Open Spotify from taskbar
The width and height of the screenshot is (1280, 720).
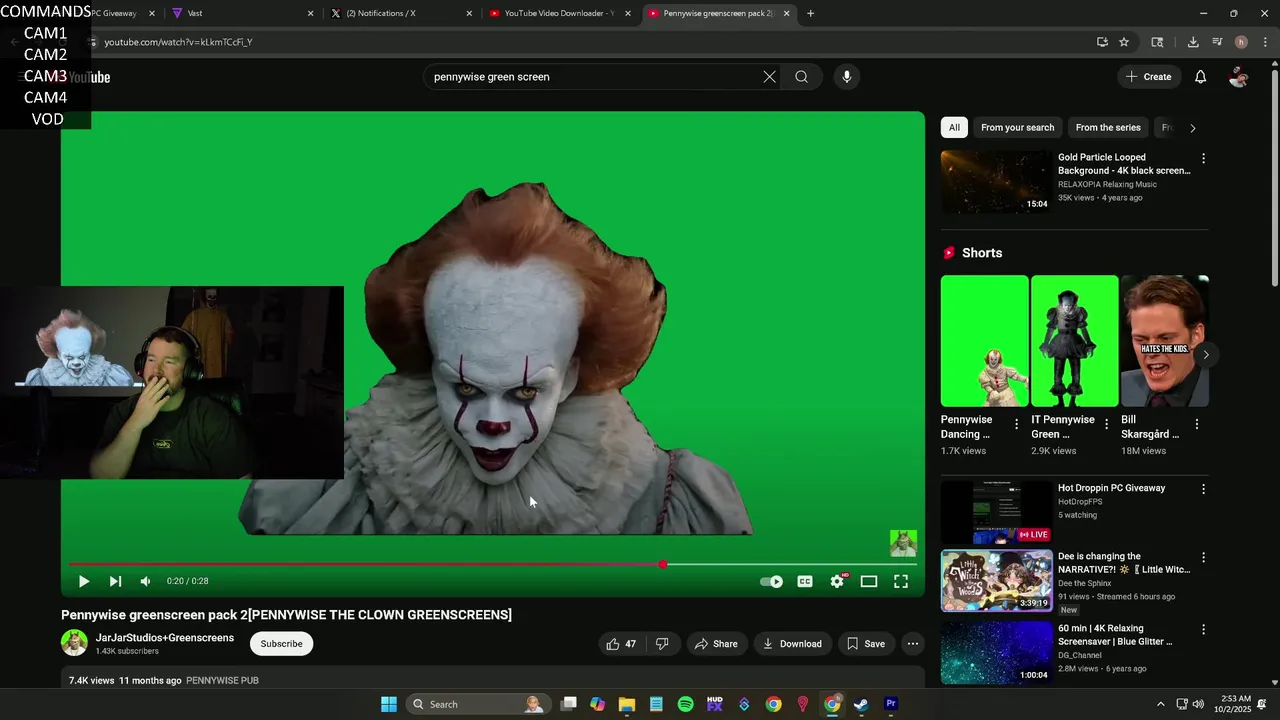point(685,704)
